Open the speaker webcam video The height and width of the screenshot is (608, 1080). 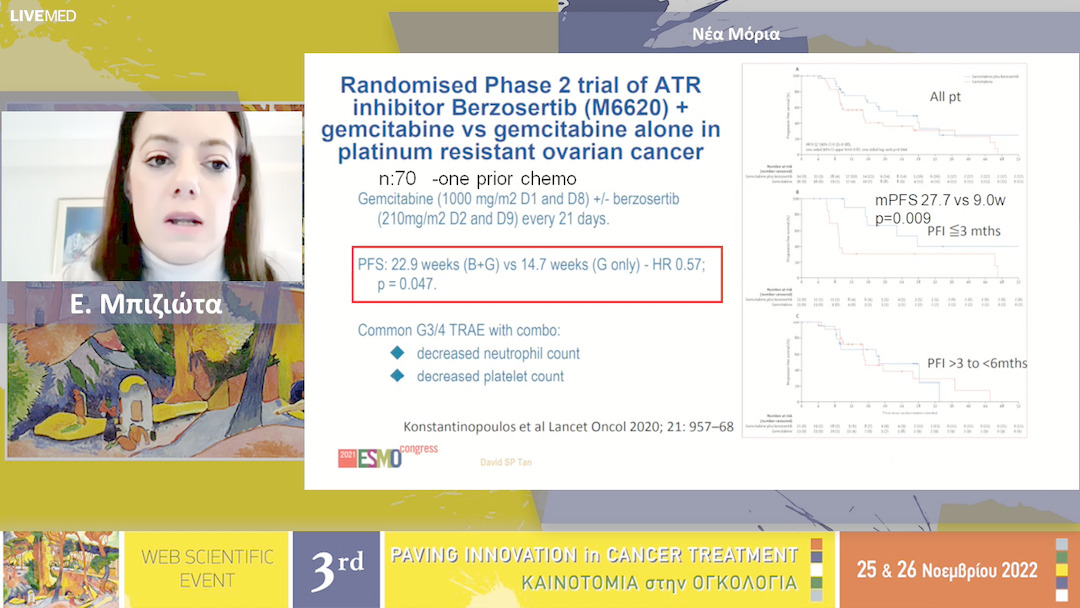[x=152, y=196]
